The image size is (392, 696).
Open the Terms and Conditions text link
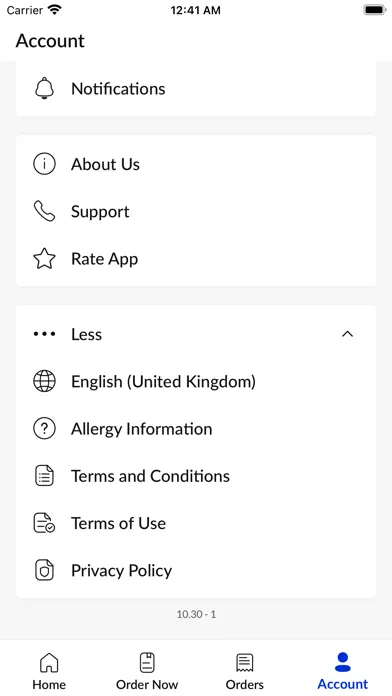coord(150,476)
